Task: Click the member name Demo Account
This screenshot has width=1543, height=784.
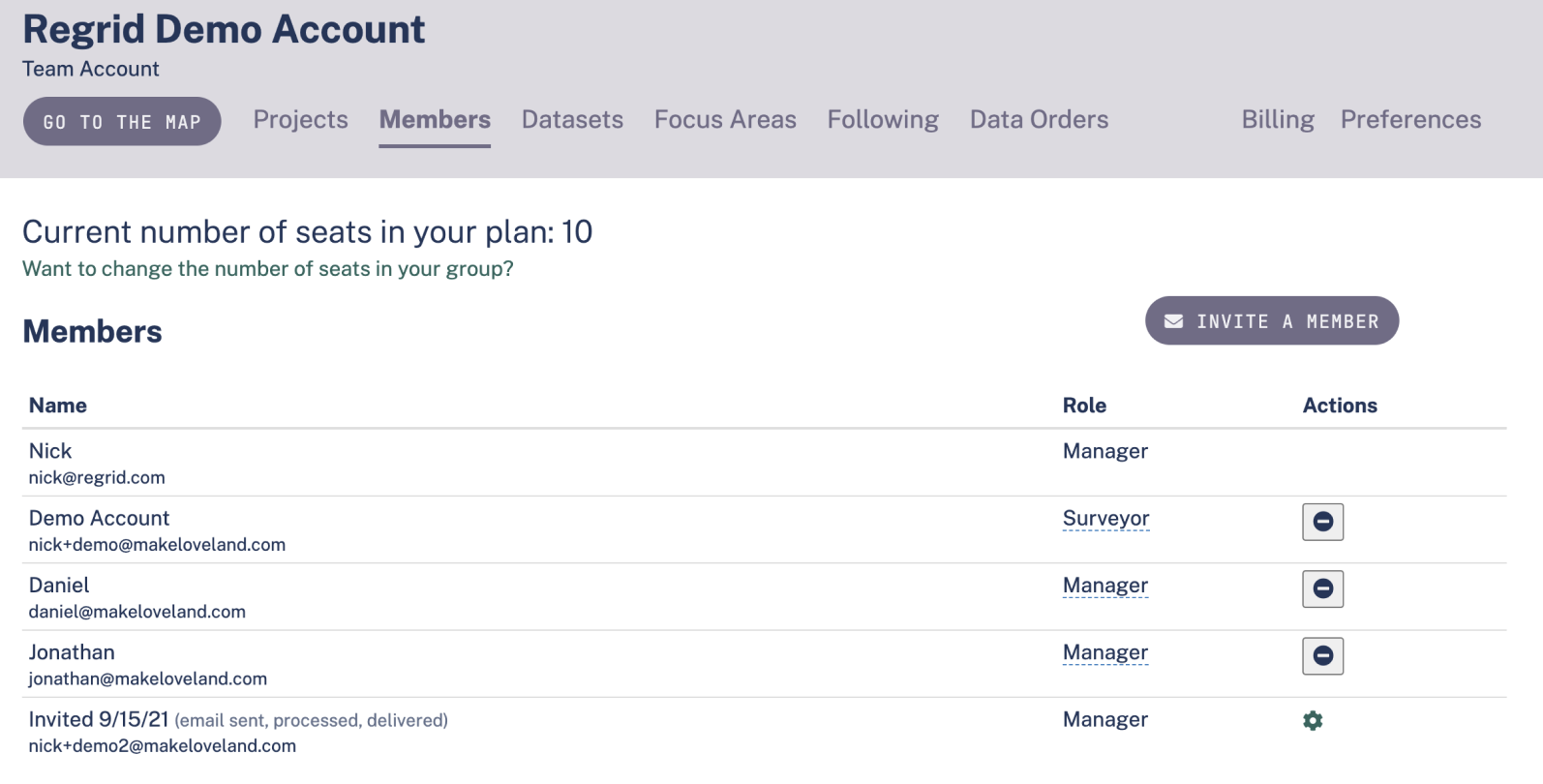Action: [x=99, y=518]
